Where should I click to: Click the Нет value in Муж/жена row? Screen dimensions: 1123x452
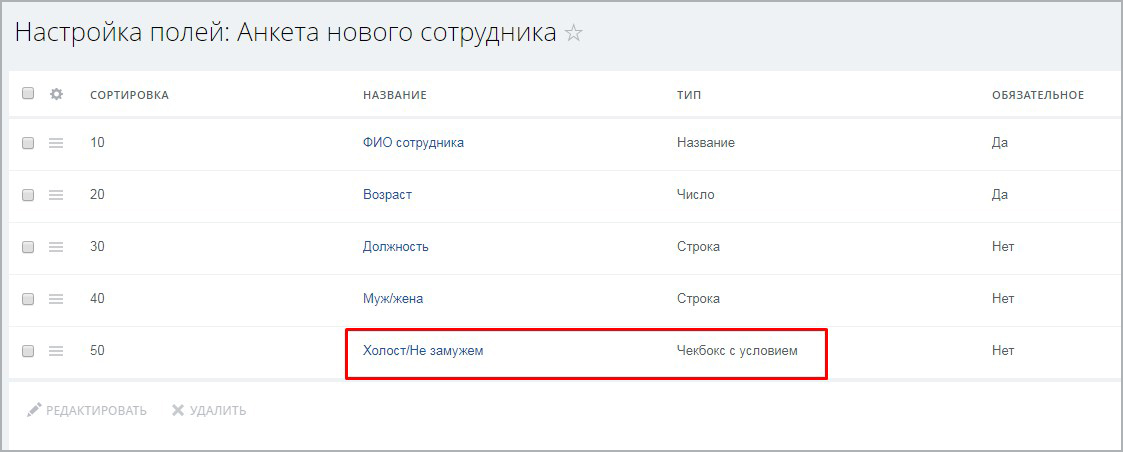[1003, 299]
